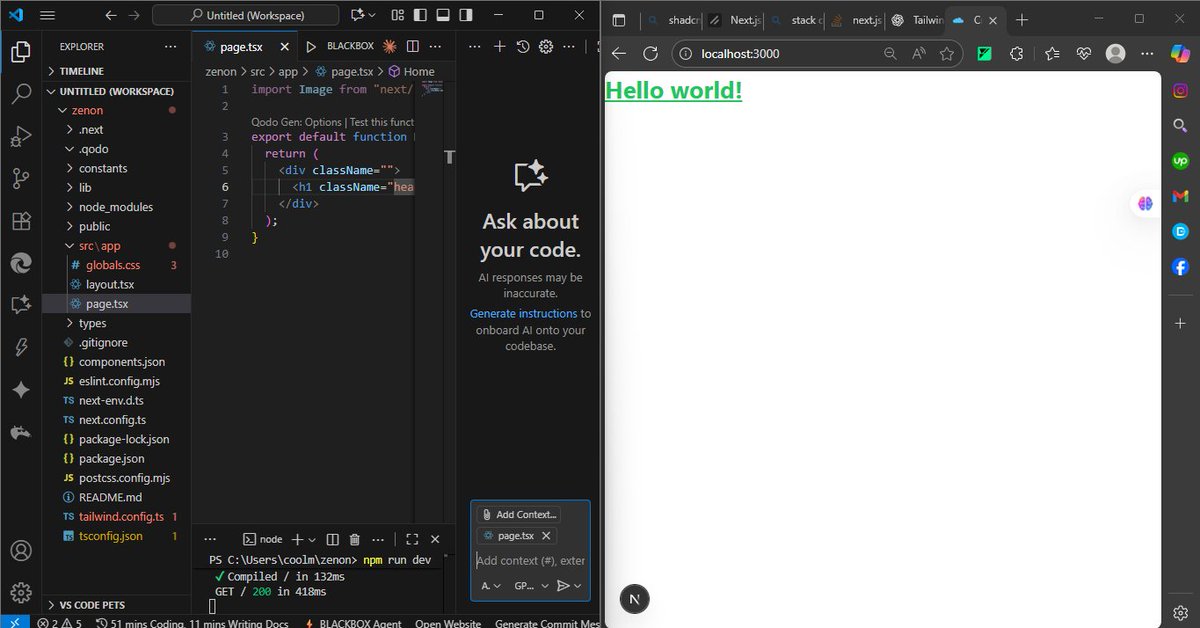Open the Copilot icon in Edge
Screen dimensions: 1200x628
pyautogui.click(x=1180, y=54)
